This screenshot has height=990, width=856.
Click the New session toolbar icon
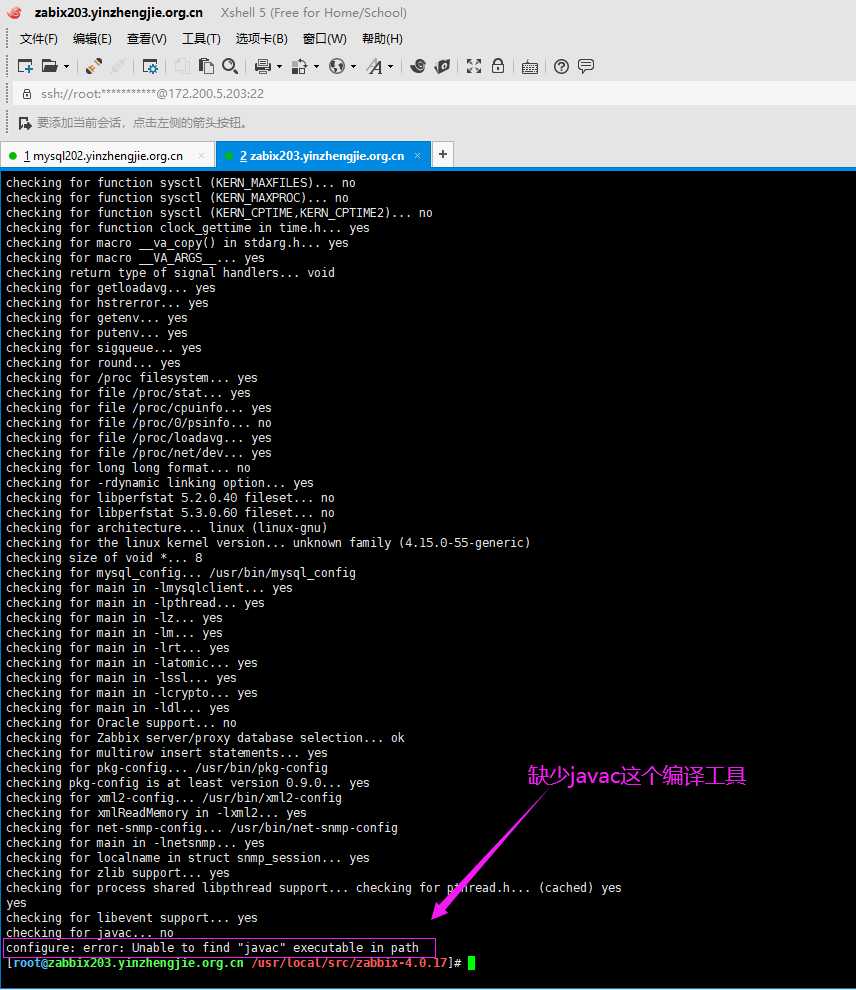point(25,66)
